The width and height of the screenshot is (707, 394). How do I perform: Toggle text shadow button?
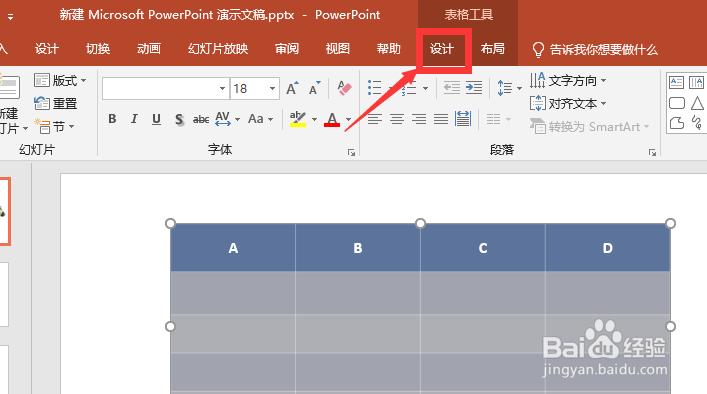click(179, 119)
